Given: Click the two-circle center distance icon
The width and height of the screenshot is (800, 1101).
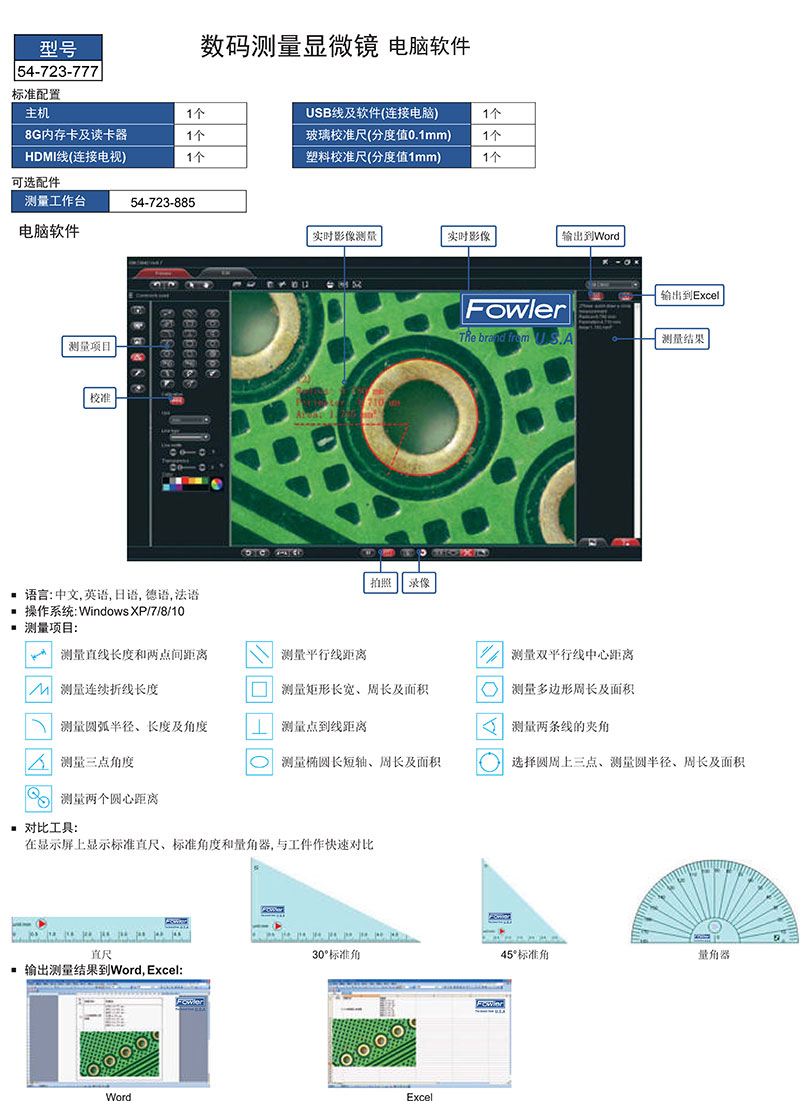Looking at the screenshot, I should 38,798.
